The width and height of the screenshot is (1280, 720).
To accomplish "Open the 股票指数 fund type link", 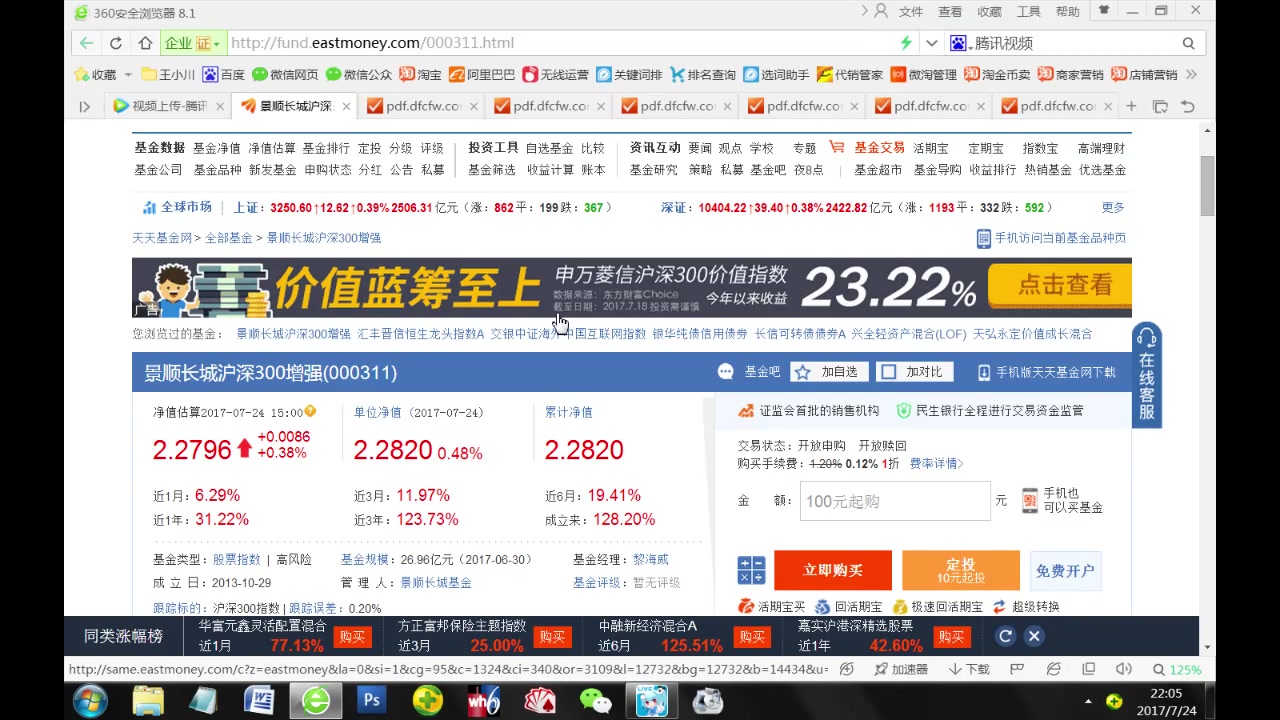I will [x=237, y=560].
